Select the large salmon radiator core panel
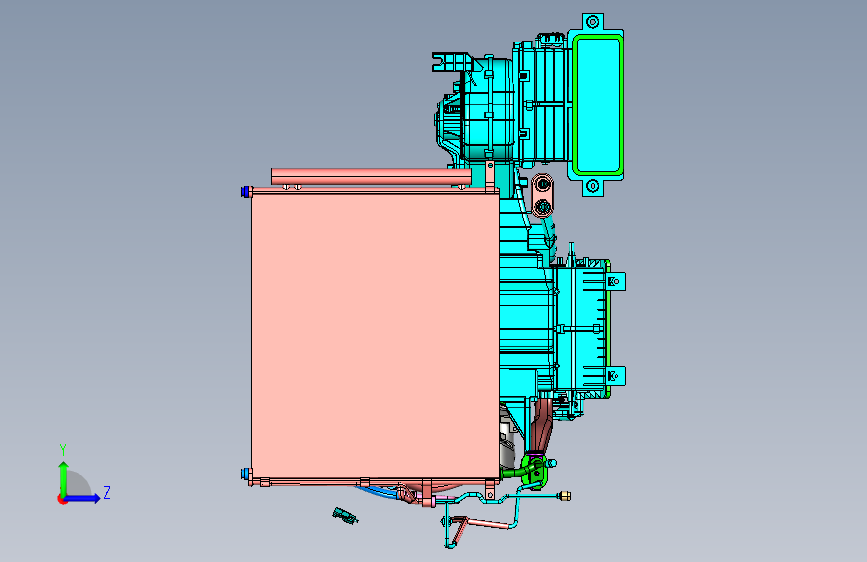Image resolution: width=867 pixels, height=562 pixels. pos(375,336)
